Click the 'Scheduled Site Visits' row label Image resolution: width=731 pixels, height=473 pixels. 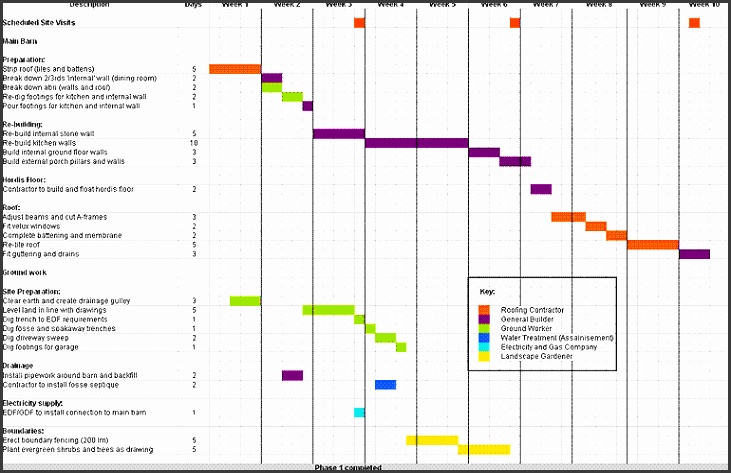click(39, 22)
